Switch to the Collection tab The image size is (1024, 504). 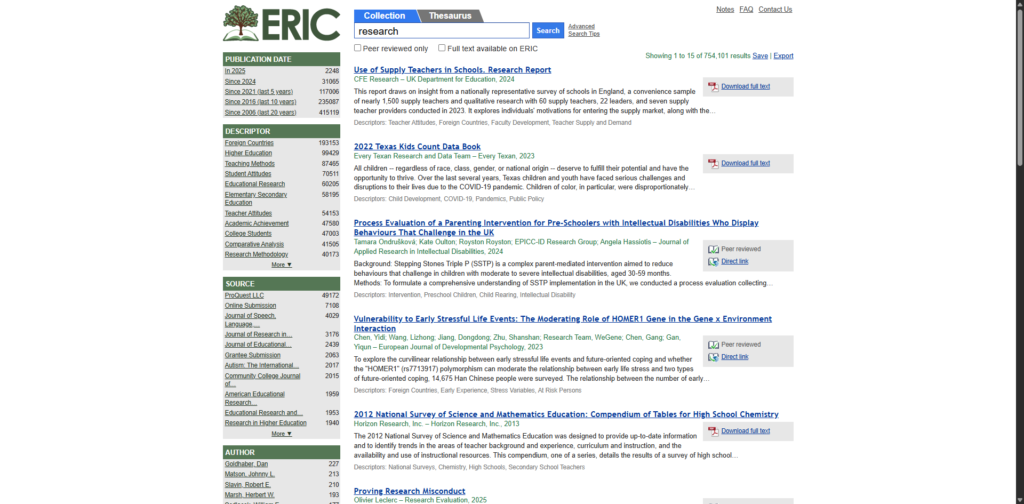click(385, 16)
